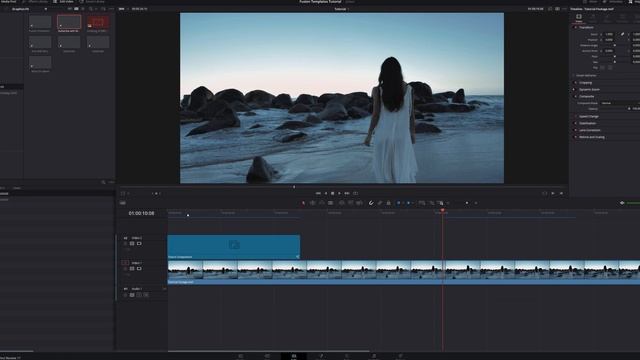Click the 01:00:10:08 timeline timecode field
This screenshot has width=640, height=360.
point(141,213)
